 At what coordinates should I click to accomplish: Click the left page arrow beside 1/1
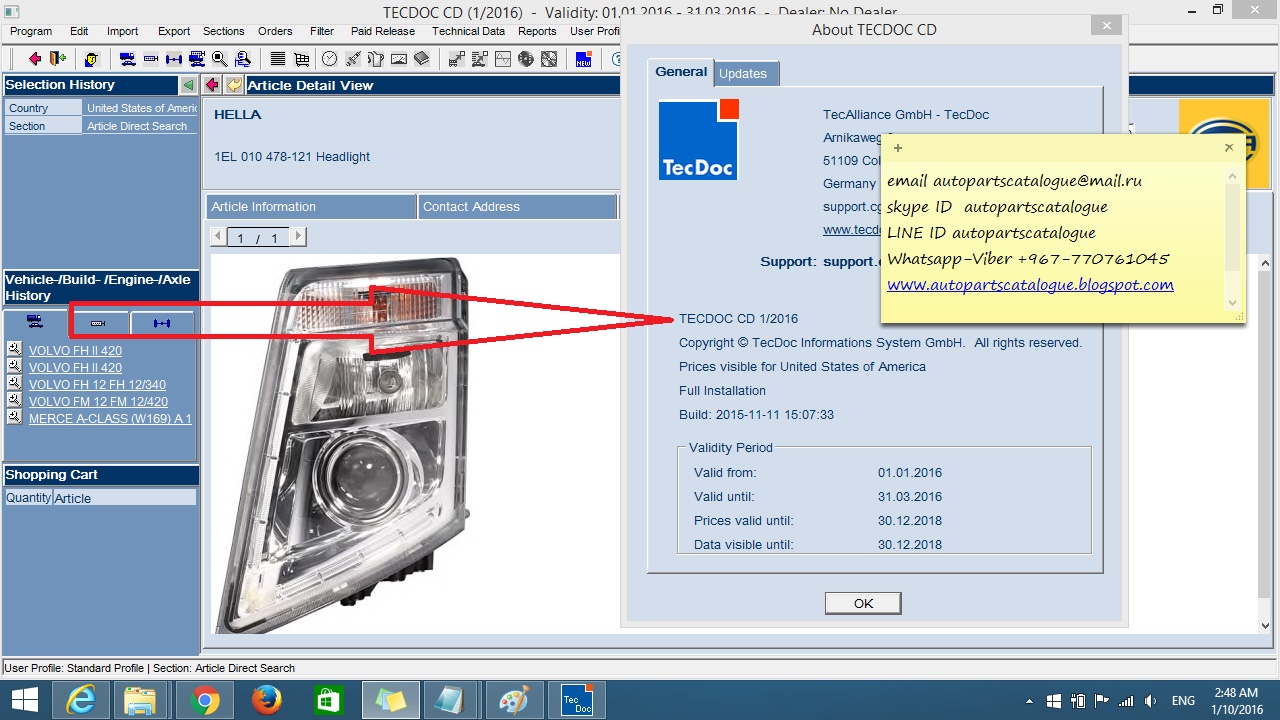[218, 237]
